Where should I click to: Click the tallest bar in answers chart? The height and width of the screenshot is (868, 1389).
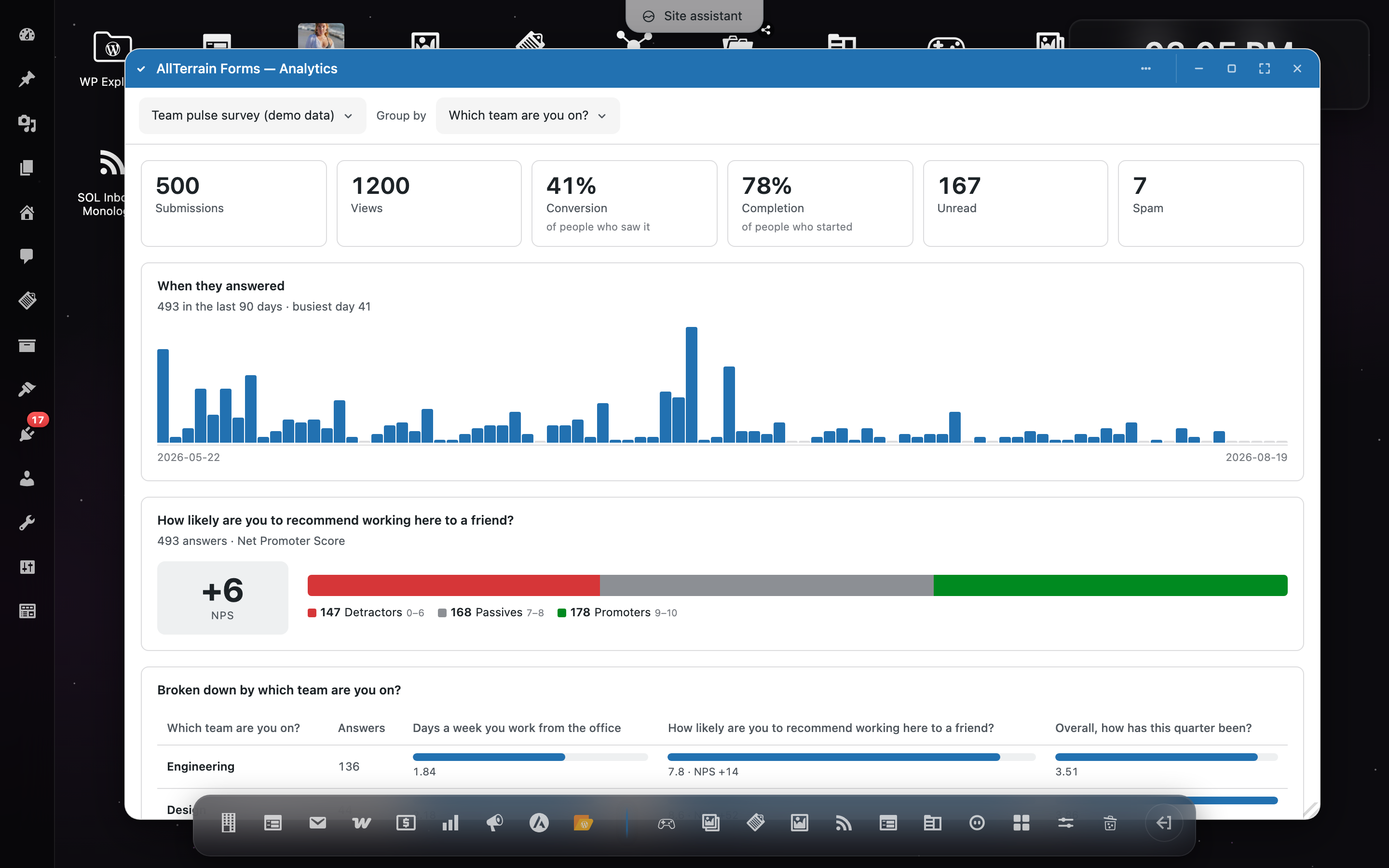coord(691,385)
